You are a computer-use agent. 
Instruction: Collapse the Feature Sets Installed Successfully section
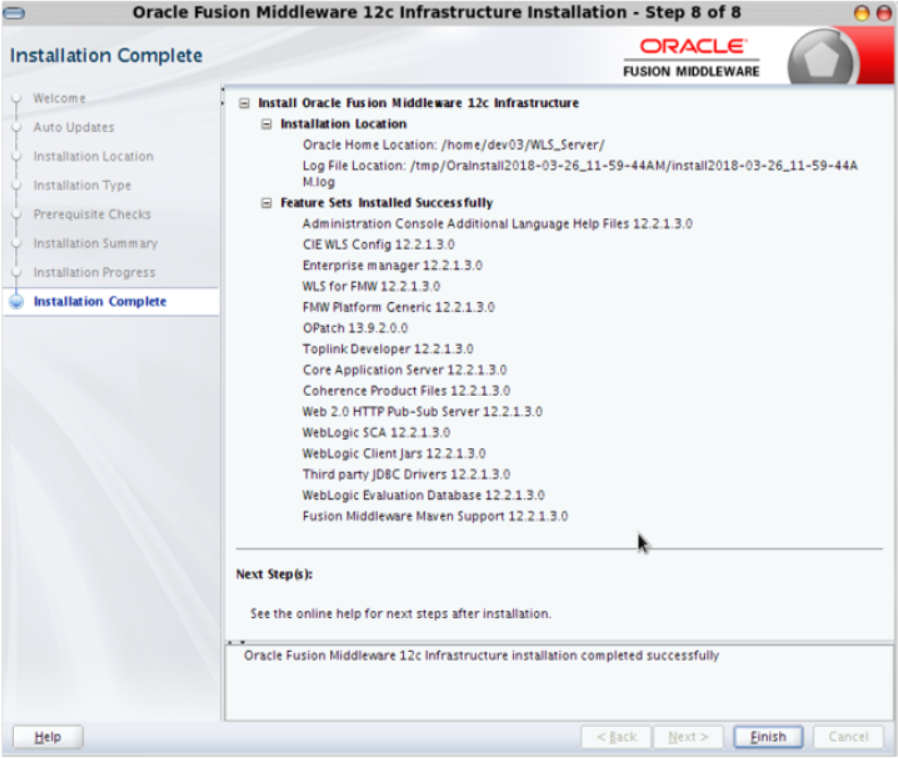click(266, 203)
